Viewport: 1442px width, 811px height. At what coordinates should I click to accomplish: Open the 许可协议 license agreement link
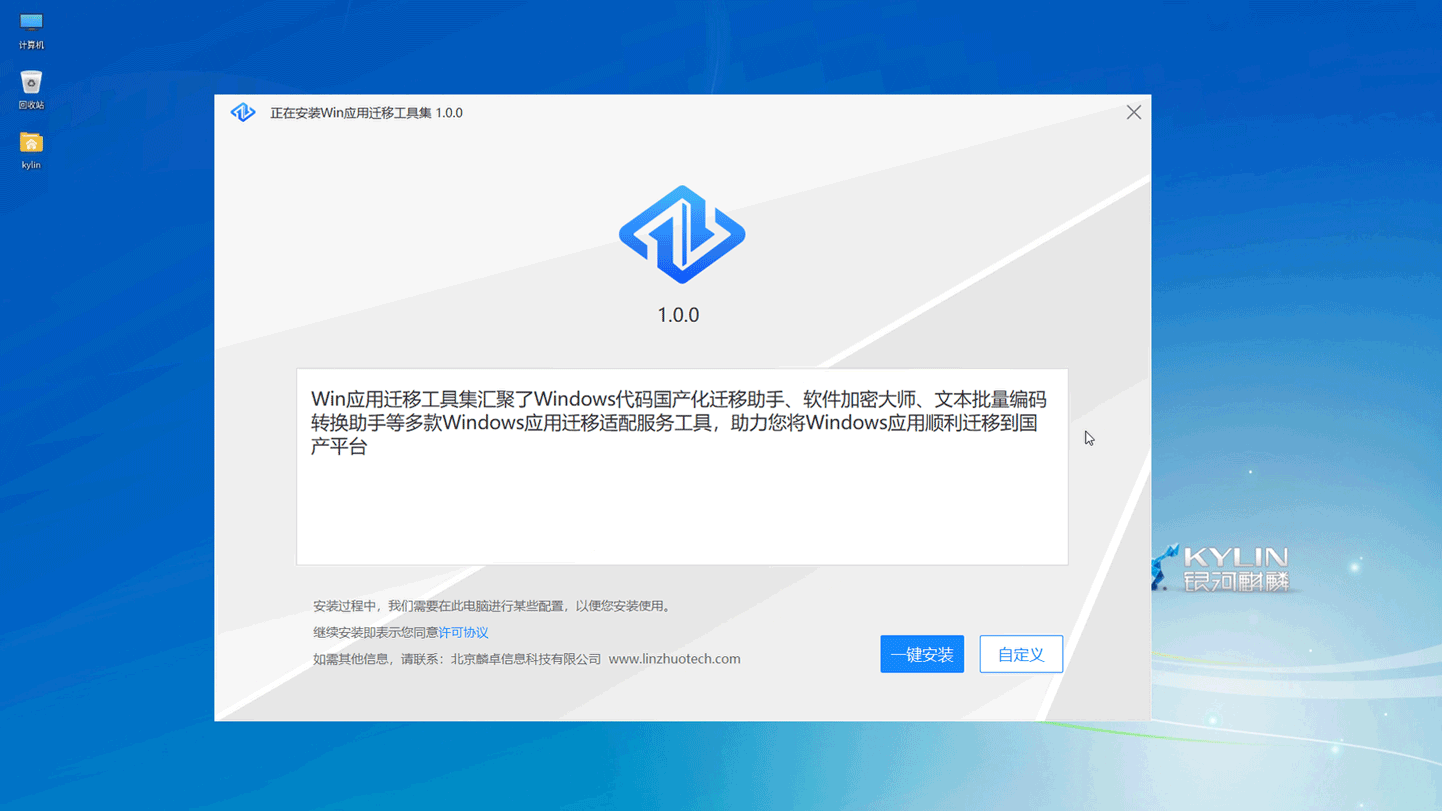tap(463, 632)
